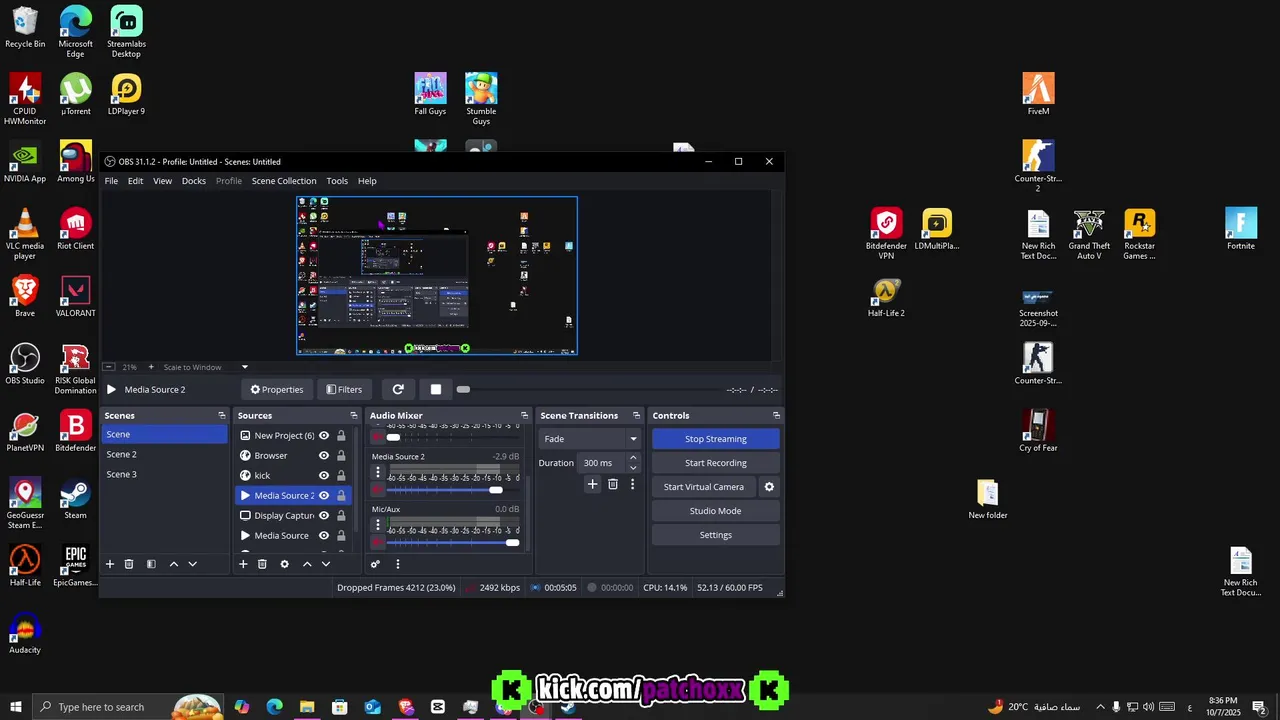Remove the transition using trash icon
The image size is (1280, 720).
point(613,484)
